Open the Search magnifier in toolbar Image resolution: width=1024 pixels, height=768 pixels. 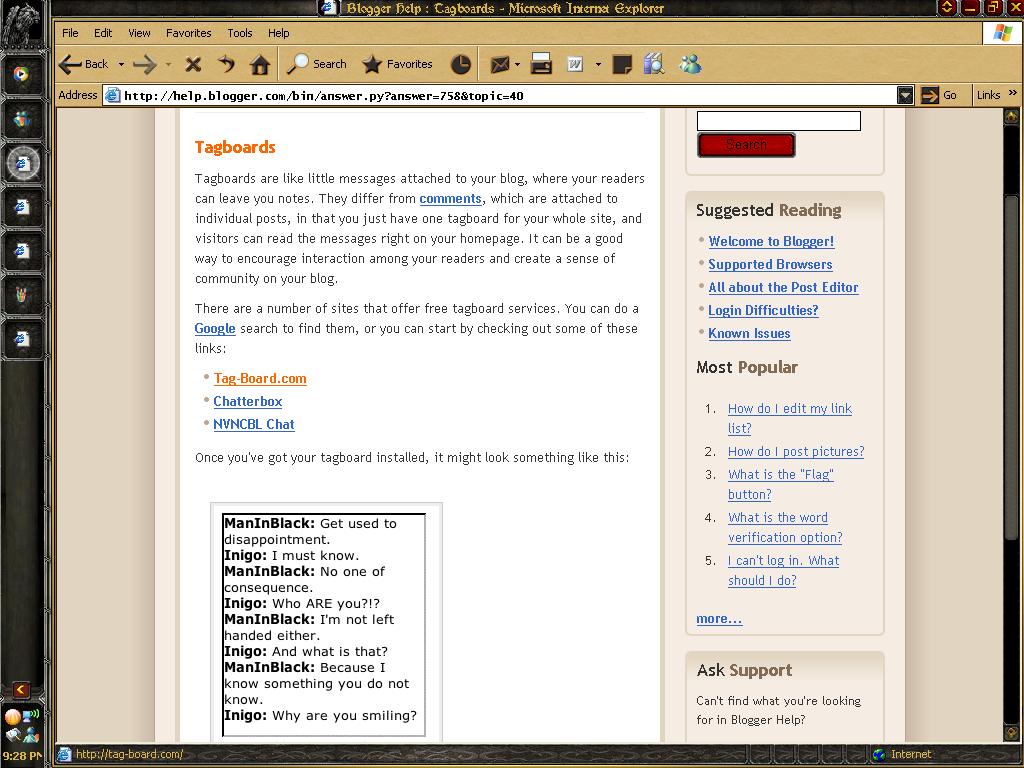click(317, 63)
